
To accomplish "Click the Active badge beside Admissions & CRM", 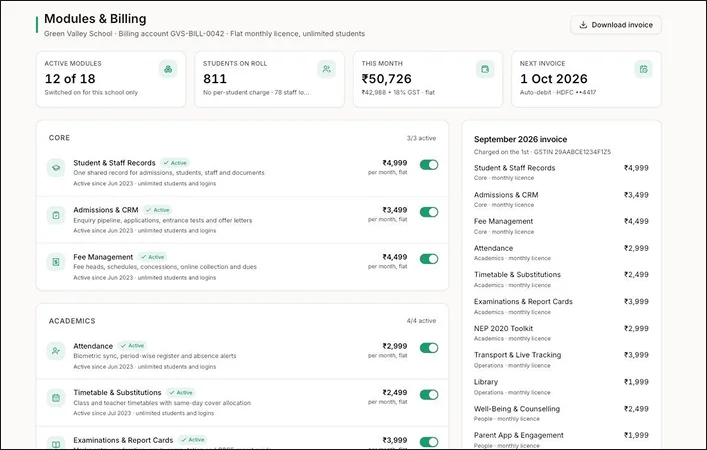I will pos(157,210).
